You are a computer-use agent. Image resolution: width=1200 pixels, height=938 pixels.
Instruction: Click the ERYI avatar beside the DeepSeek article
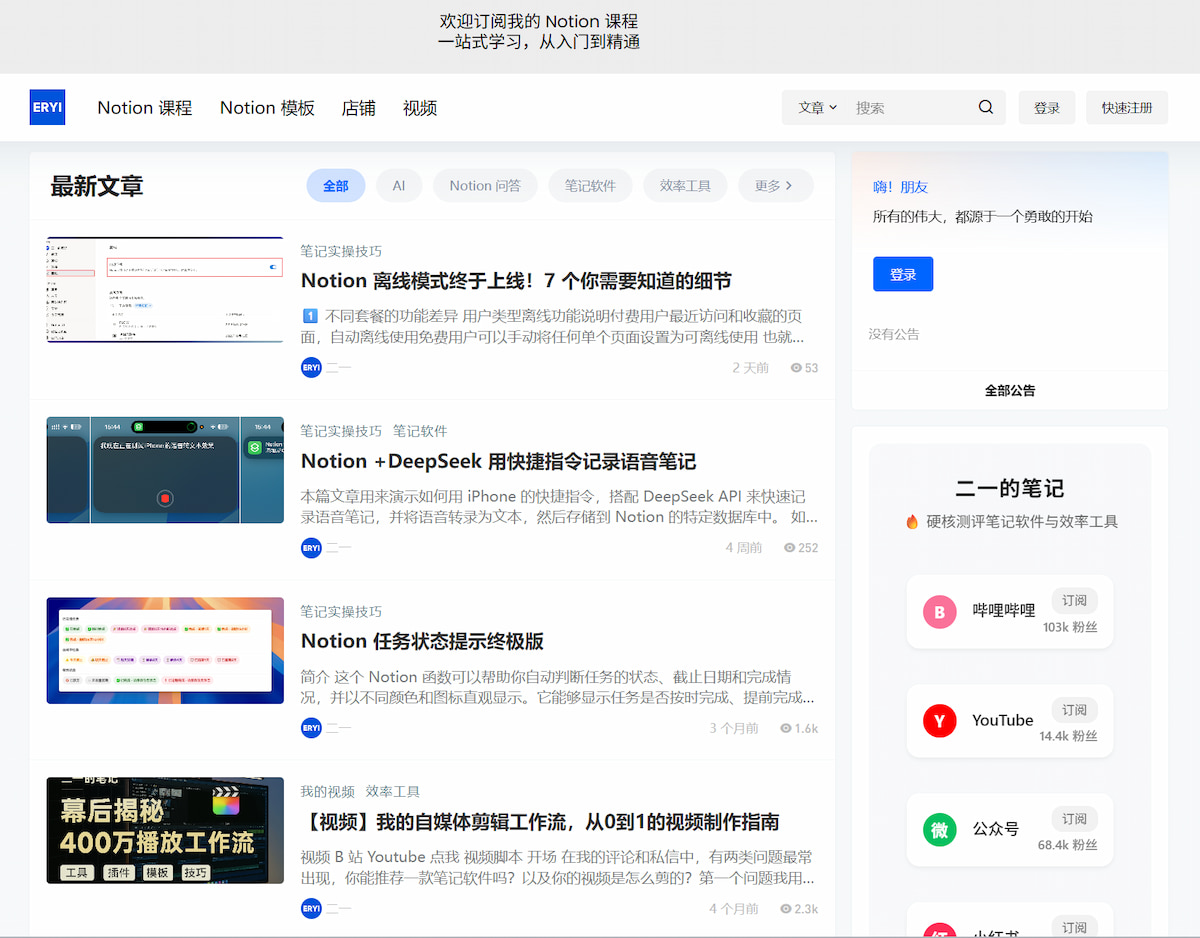(x=311, y=547)
